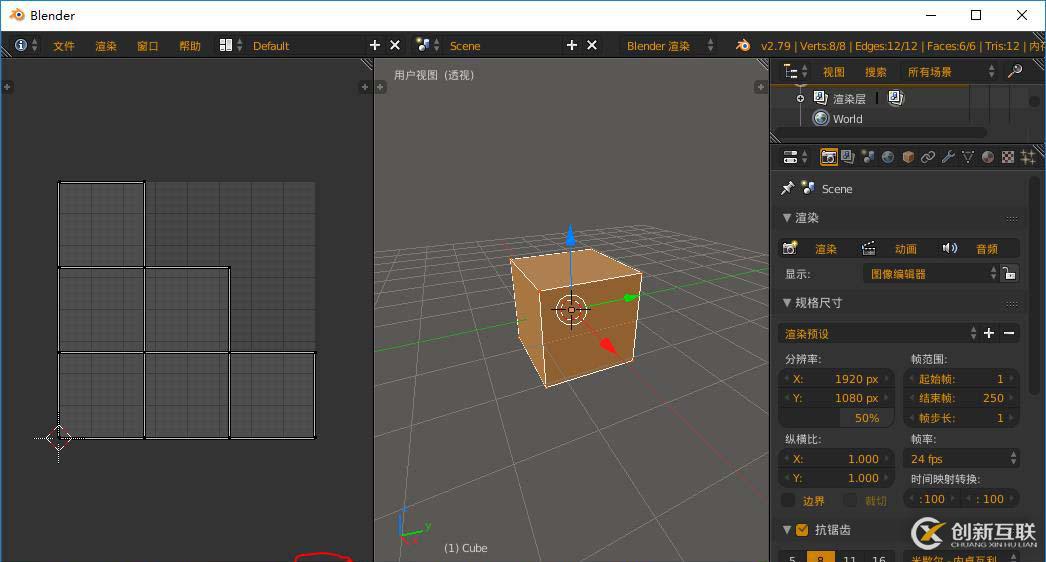Open the Material properties sphere icon
Screen dimensions: 1046x562
tap(988, 157)
